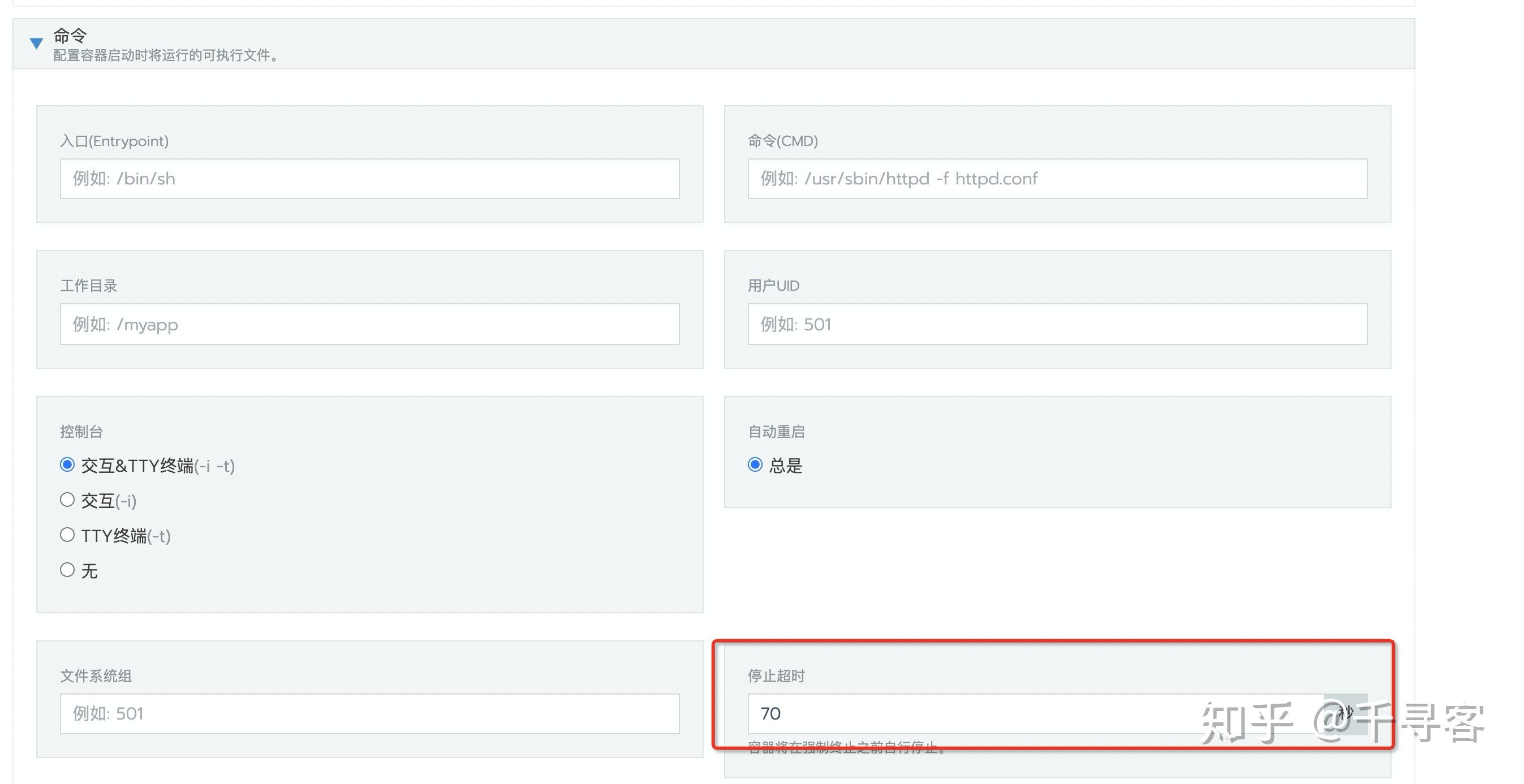
Task: Click the 控制台 group label
Action: coord(80,432)
